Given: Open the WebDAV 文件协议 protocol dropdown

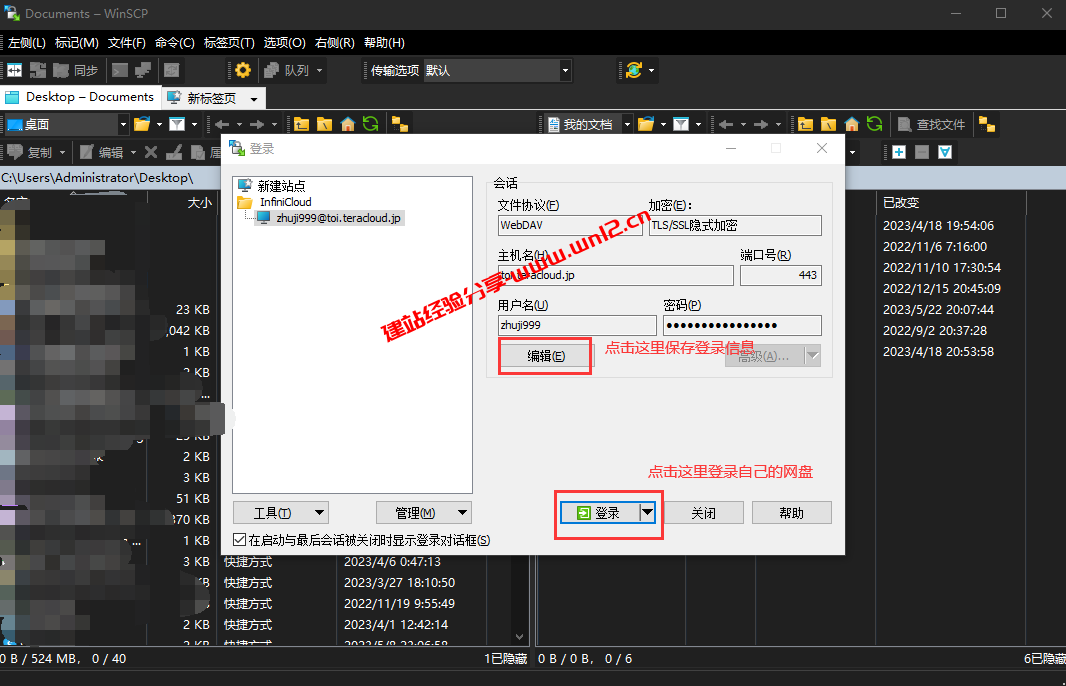Looking at the screenshot, I should [570, 225].
